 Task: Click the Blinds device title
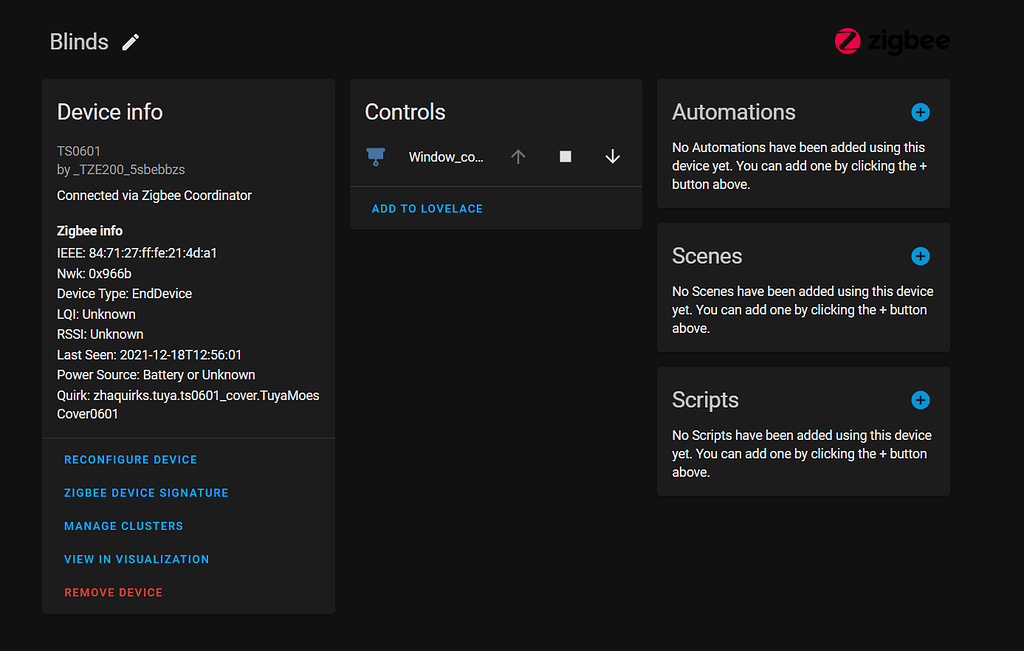[x=79, y=42]
